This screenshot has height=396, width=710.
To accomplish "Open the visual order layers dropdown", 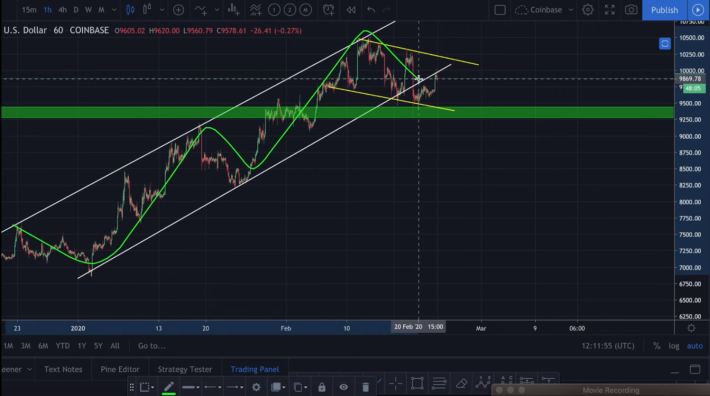I will 278,387.
